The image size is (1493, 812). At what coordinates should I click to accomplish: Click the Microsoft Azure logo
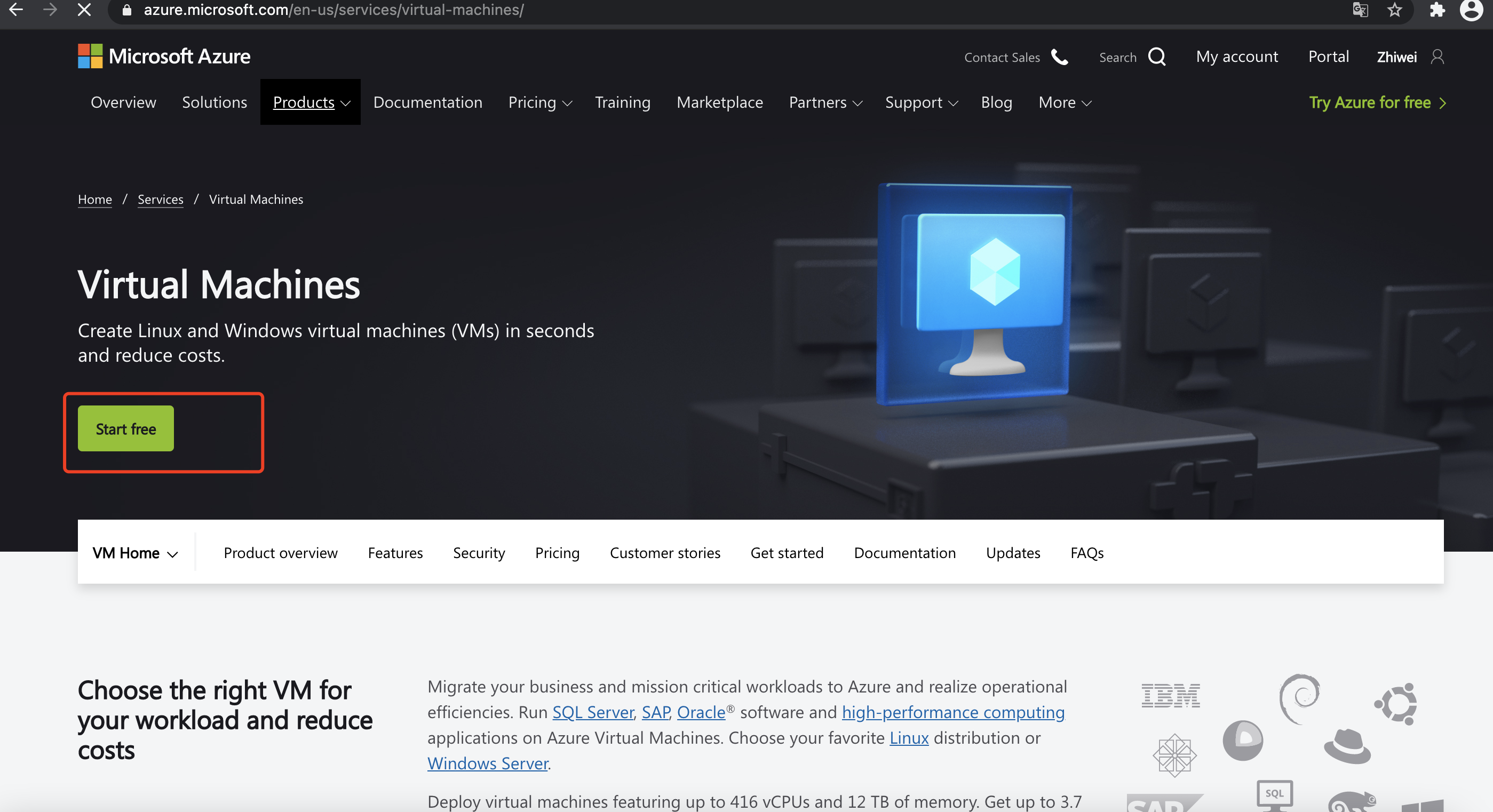(x=164, y=56)
